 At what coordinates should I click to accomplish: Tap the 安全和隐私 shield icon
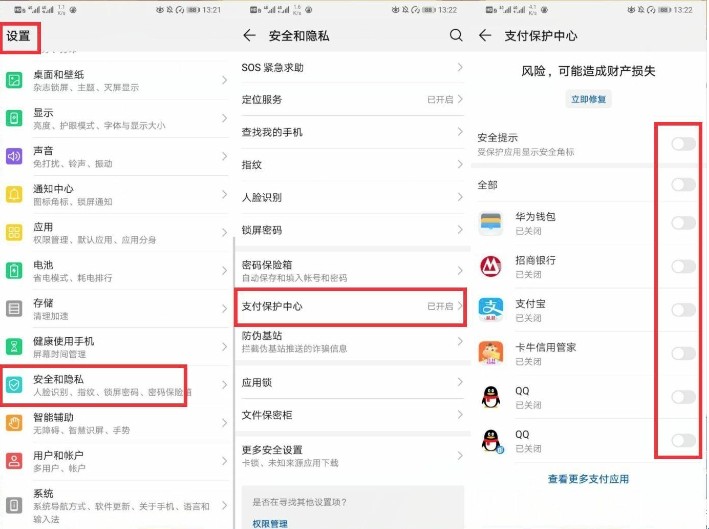pos(14,385)
